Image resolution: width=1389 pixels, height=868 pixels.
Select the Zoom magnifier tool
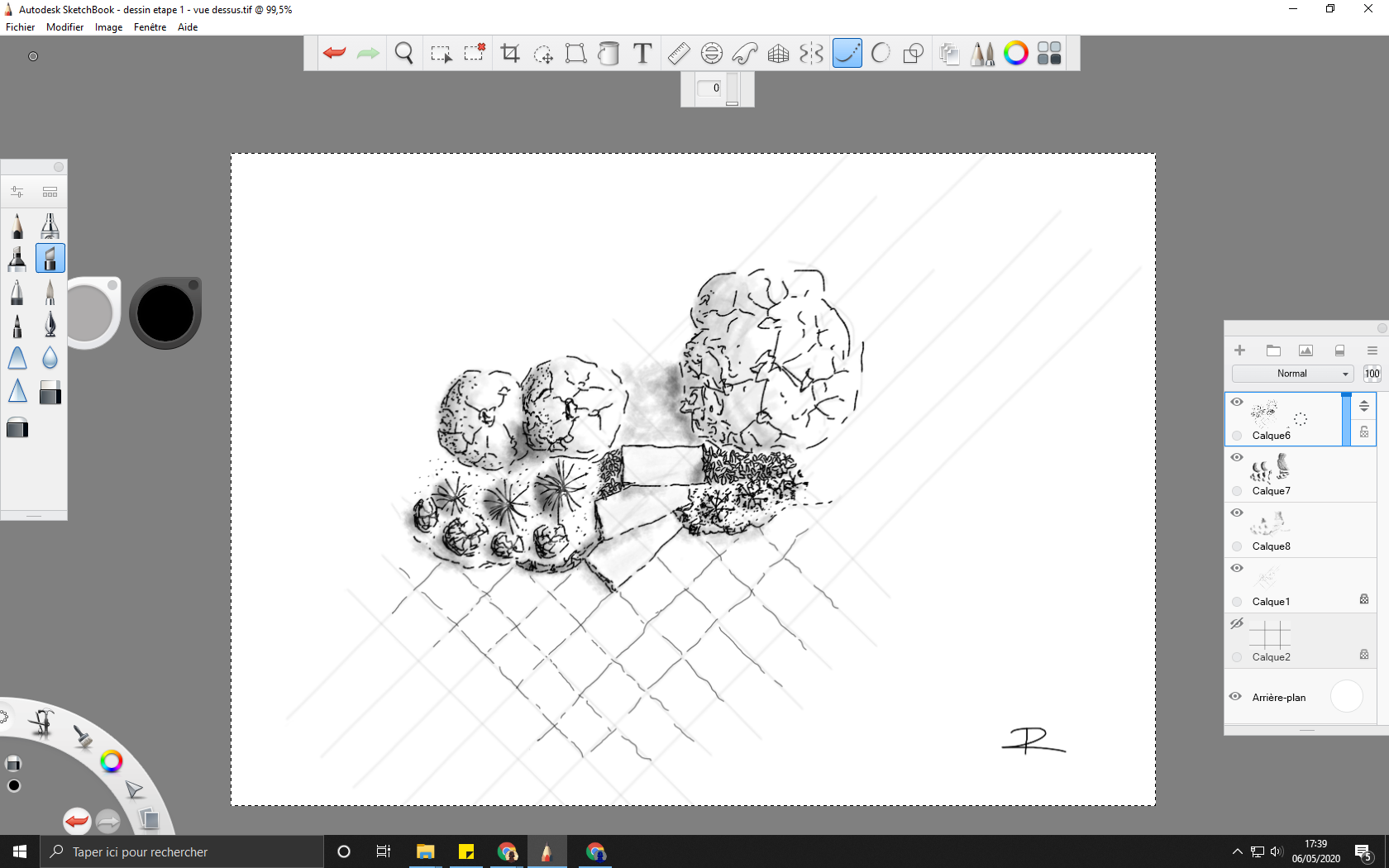coord(404,53)
